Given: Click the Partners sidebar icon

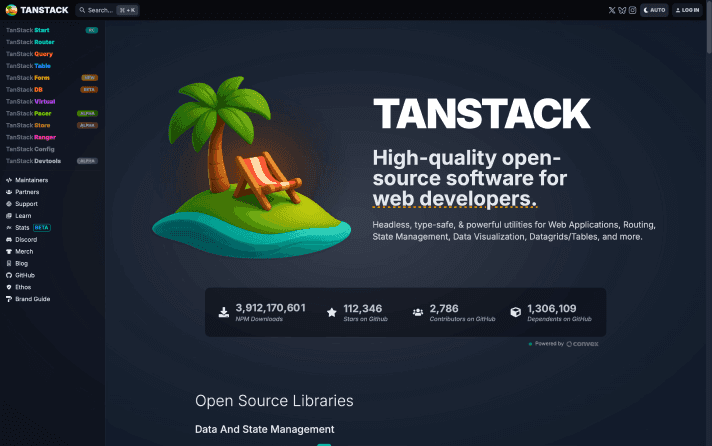Looking at the screenshot, I should click(9, 192).
